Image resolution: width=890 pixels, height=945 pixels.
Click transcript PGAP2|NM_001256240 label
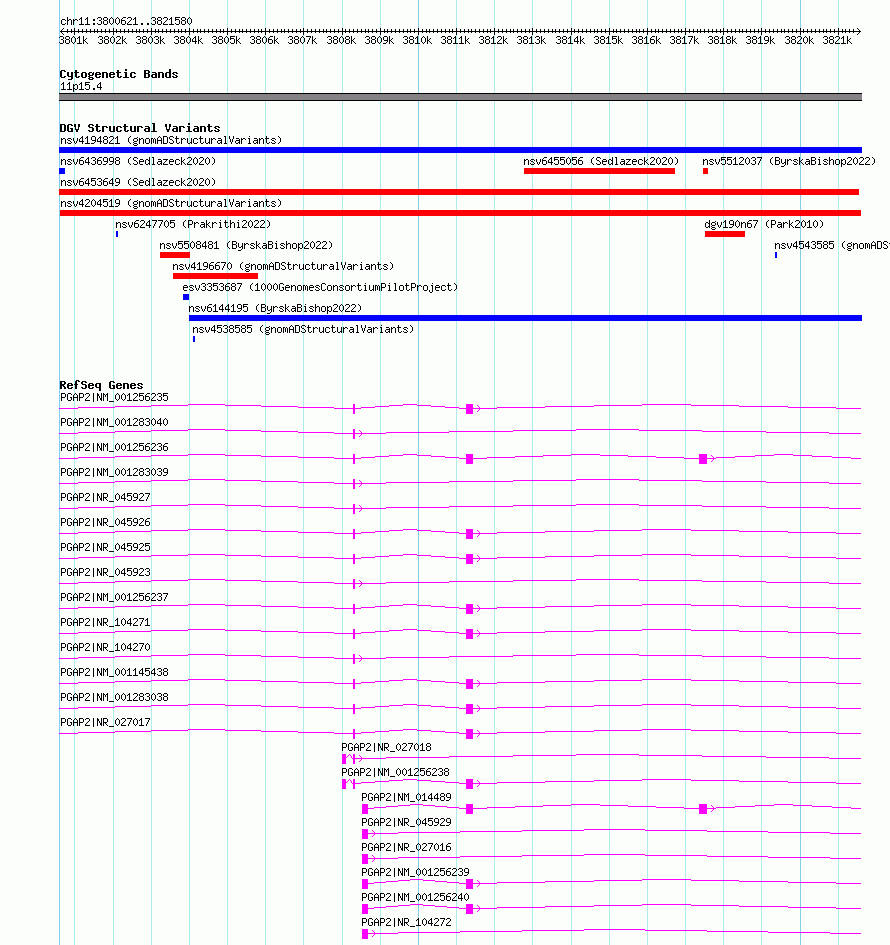(x=415, y=898)
